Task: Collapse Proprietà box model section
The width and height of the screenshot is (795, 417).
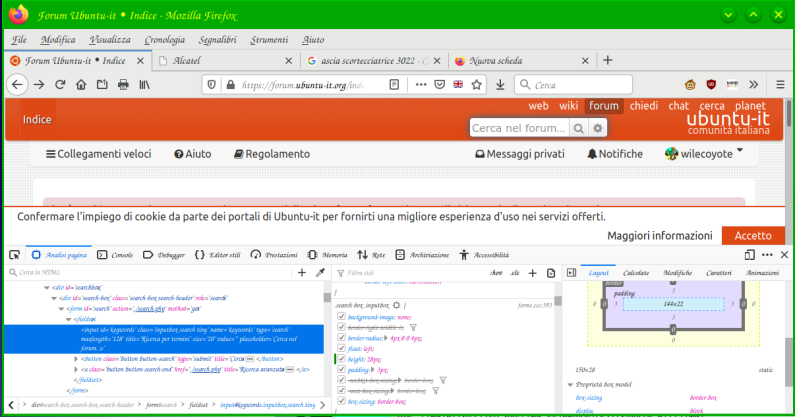Action: (570, 385)
